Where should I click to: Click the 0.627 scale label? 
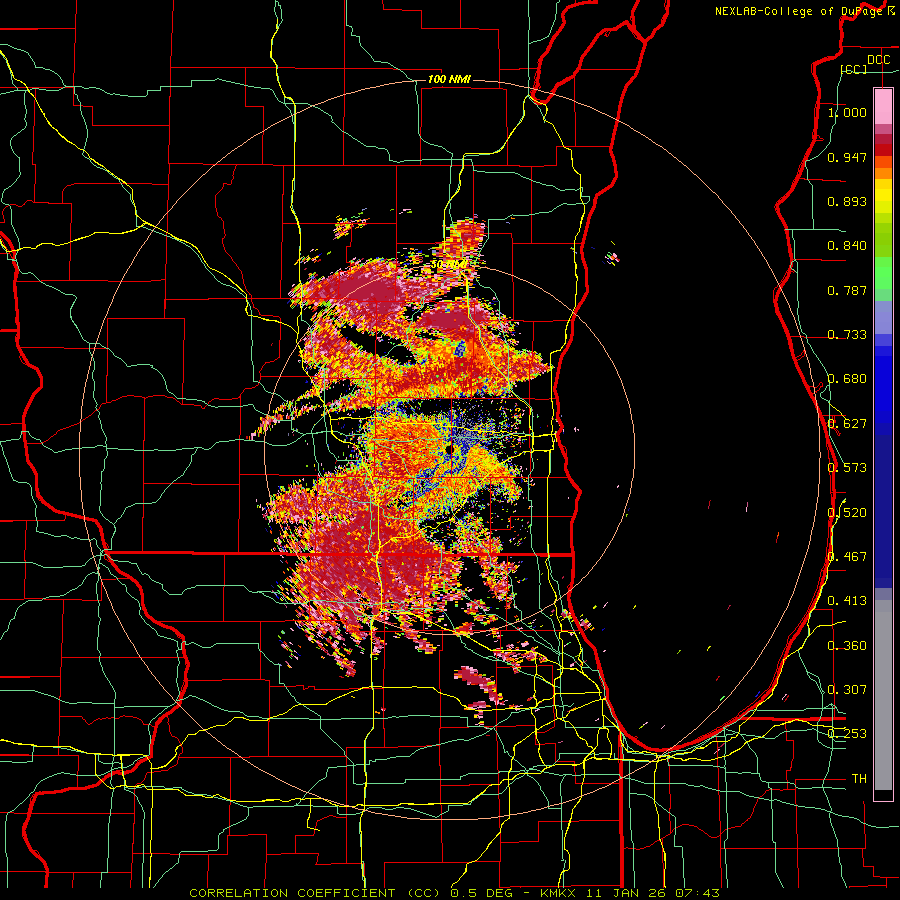[x=847, y=424]
